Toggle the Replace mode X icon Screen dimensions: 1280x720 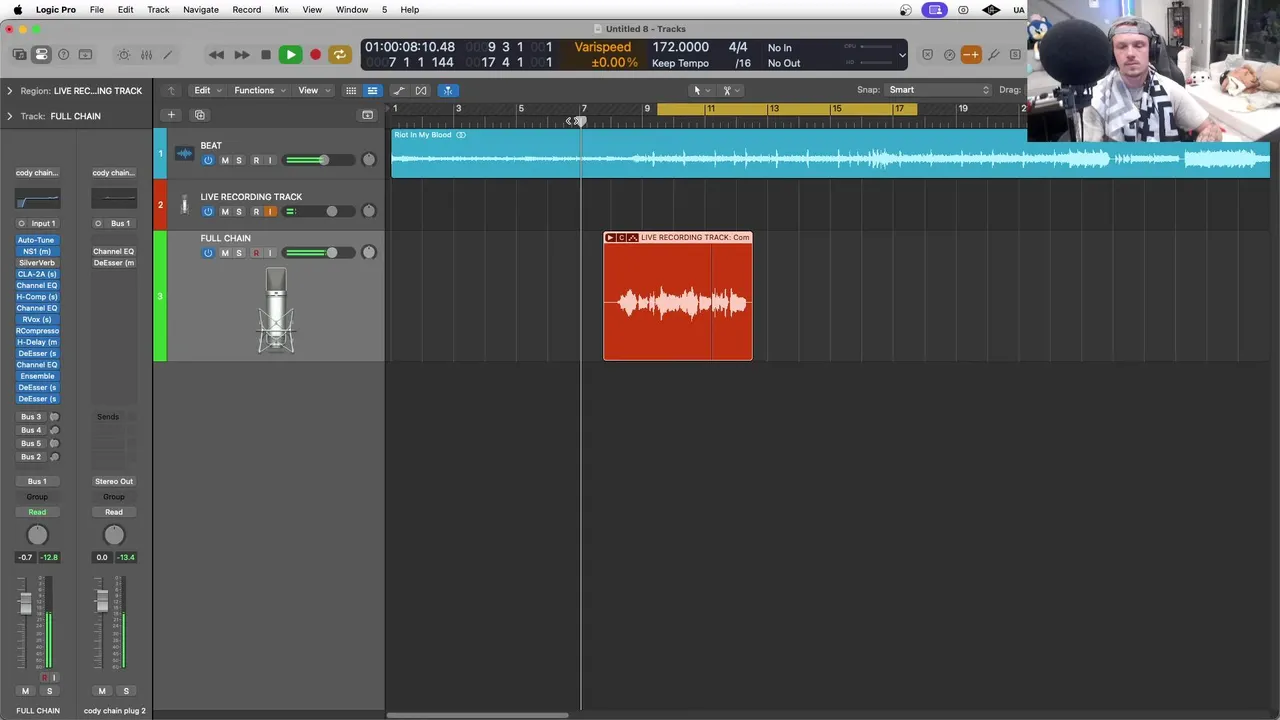tap(927, 55)
